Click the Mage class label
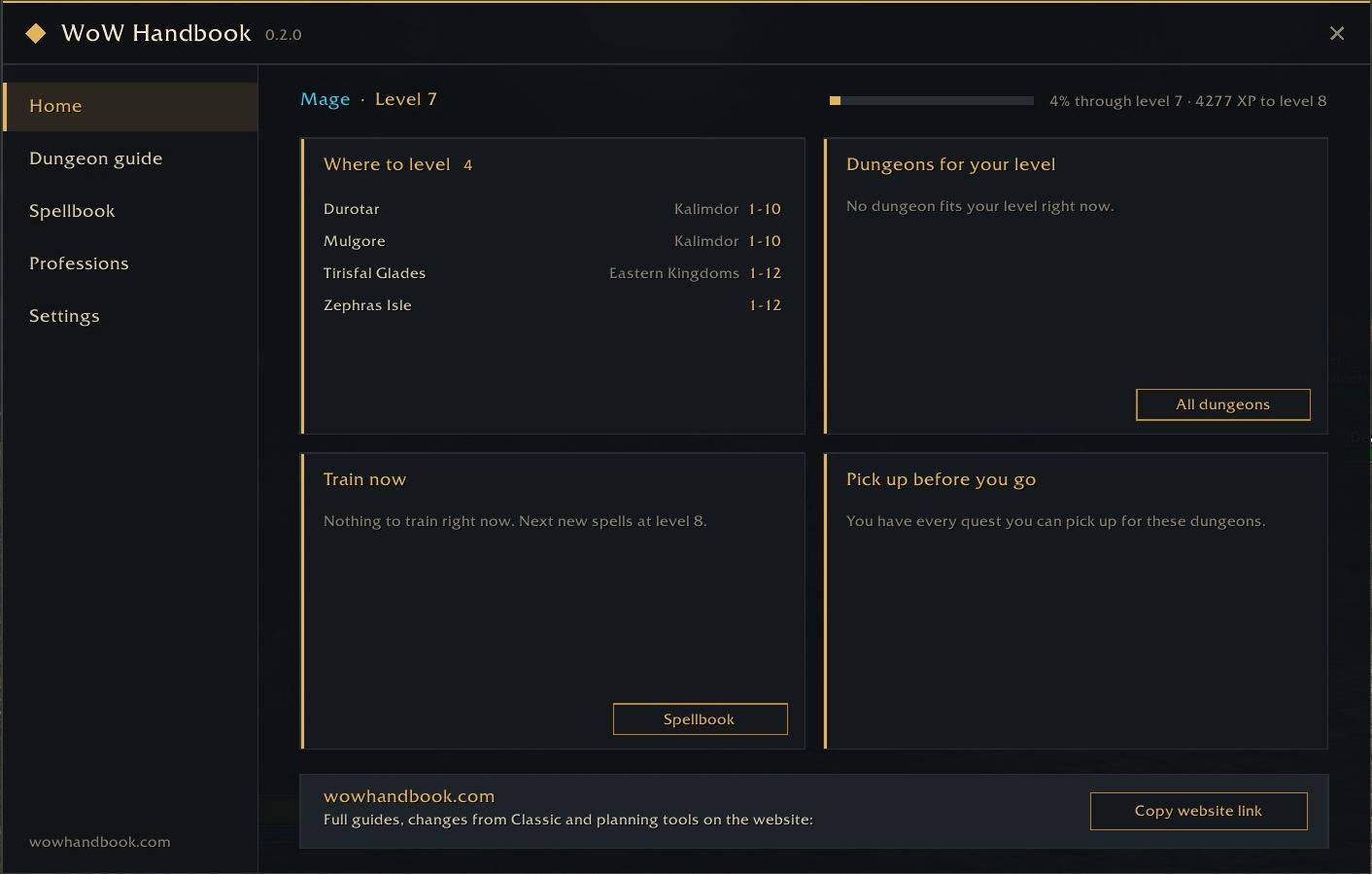 [x=325, y=99]
